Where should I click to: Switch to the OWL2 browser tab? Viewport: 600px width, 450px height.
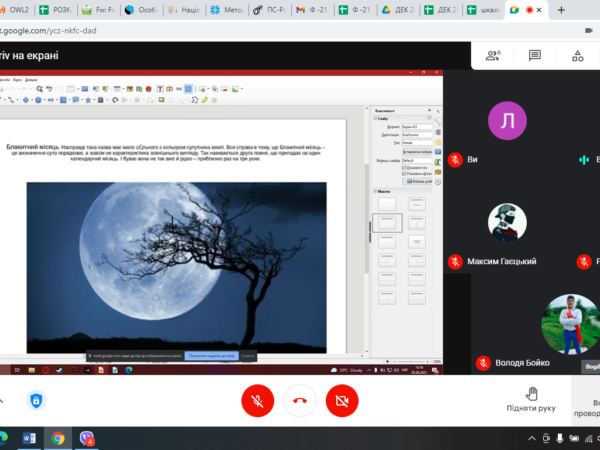click(x=20, y=10)
